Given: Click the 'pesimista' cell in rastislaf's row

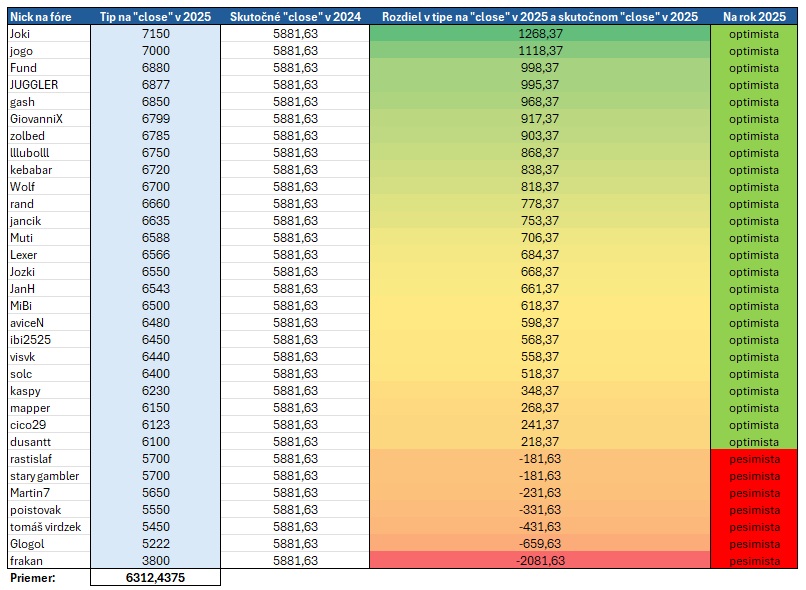Looking at the screenshot, I should (x=754, y=459).
